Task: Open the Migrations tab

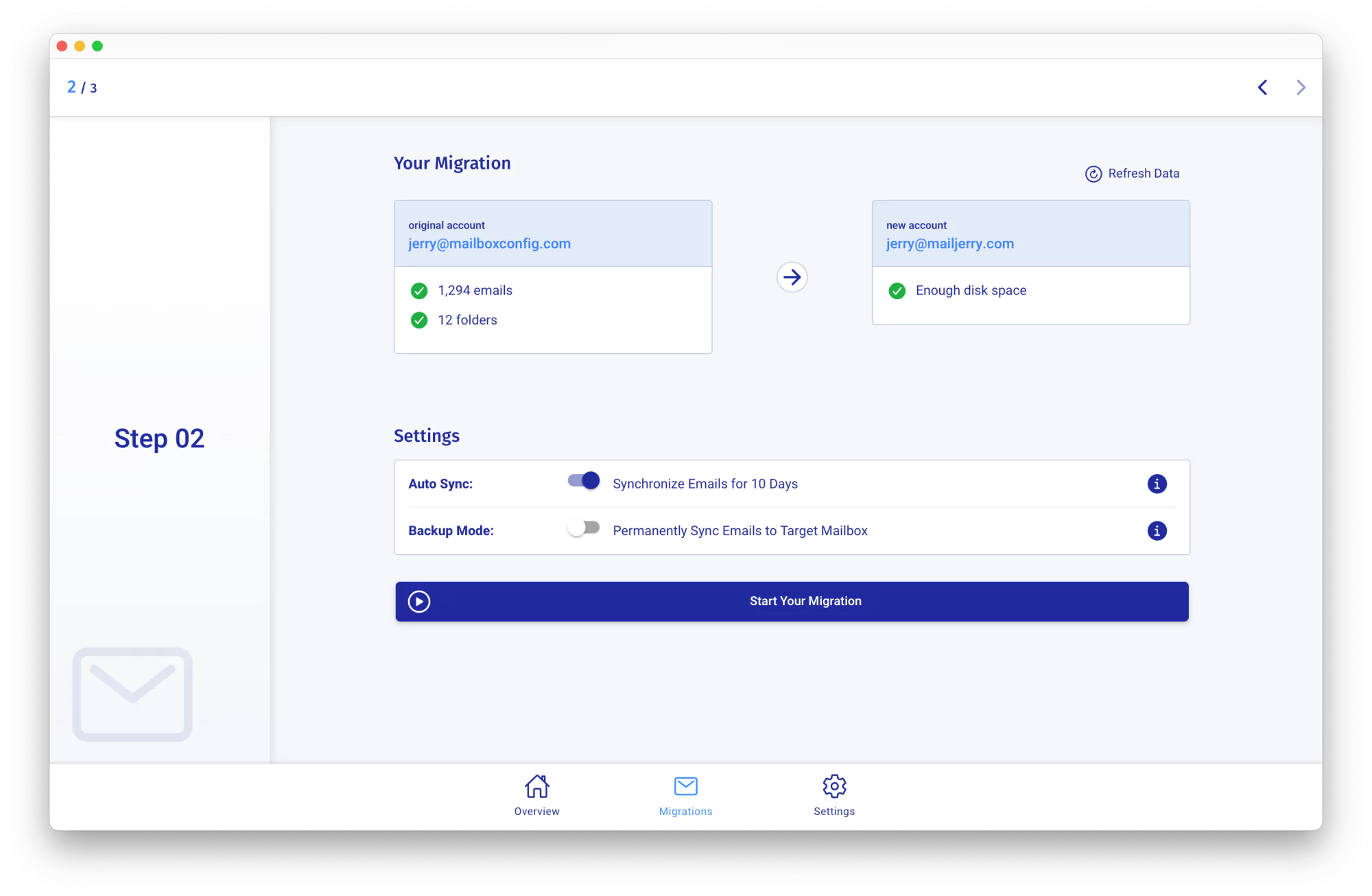Action: click(686, 796)
